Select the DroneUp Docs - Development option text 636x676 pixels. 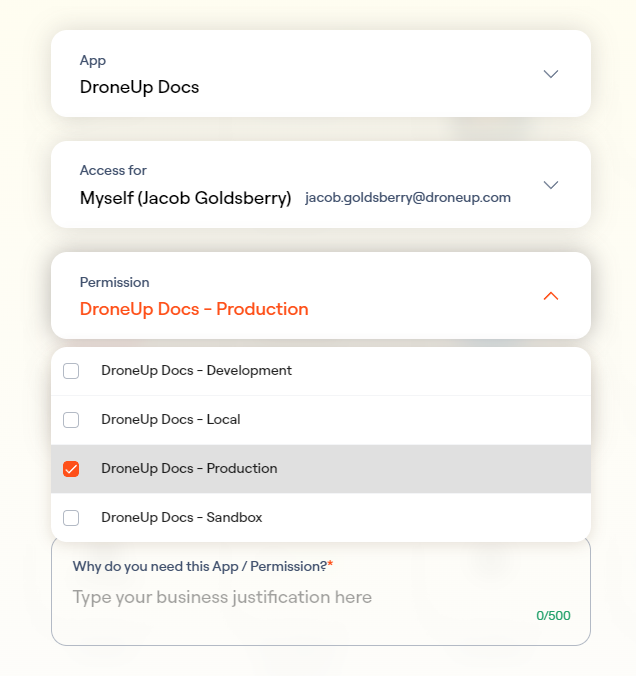196,370
